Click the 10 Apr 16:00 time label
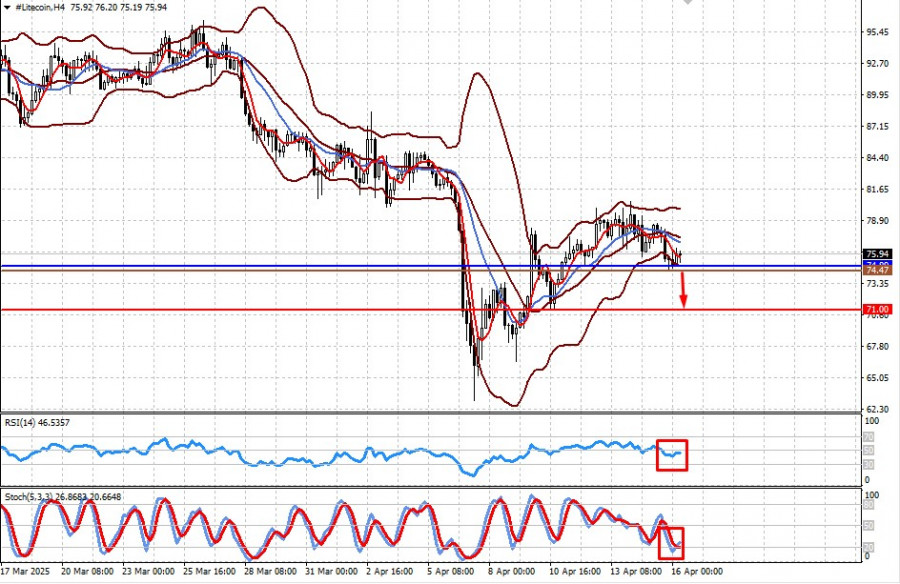The width and height of the screenshot is (900, 584). 575,572
